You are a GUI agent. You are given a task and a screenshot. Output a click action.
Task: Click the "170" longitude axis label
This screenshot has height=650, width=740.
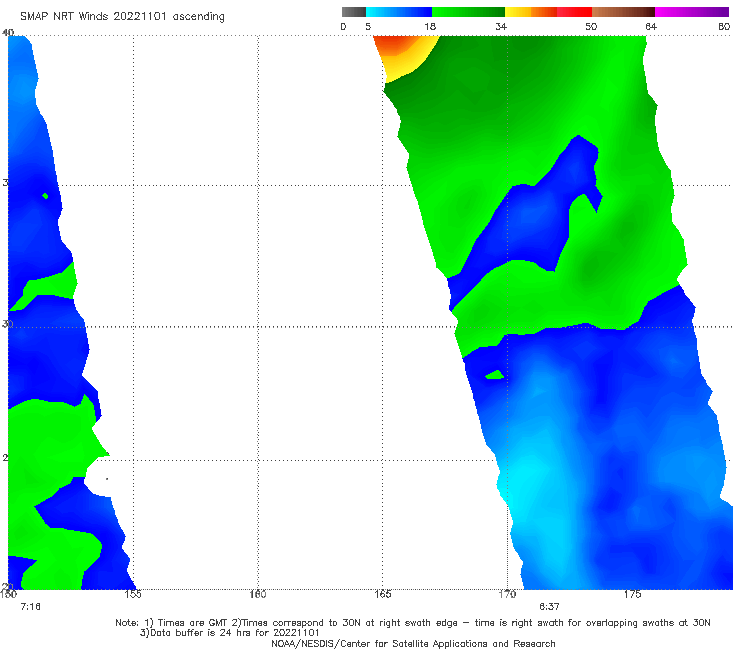pos(508,594)
